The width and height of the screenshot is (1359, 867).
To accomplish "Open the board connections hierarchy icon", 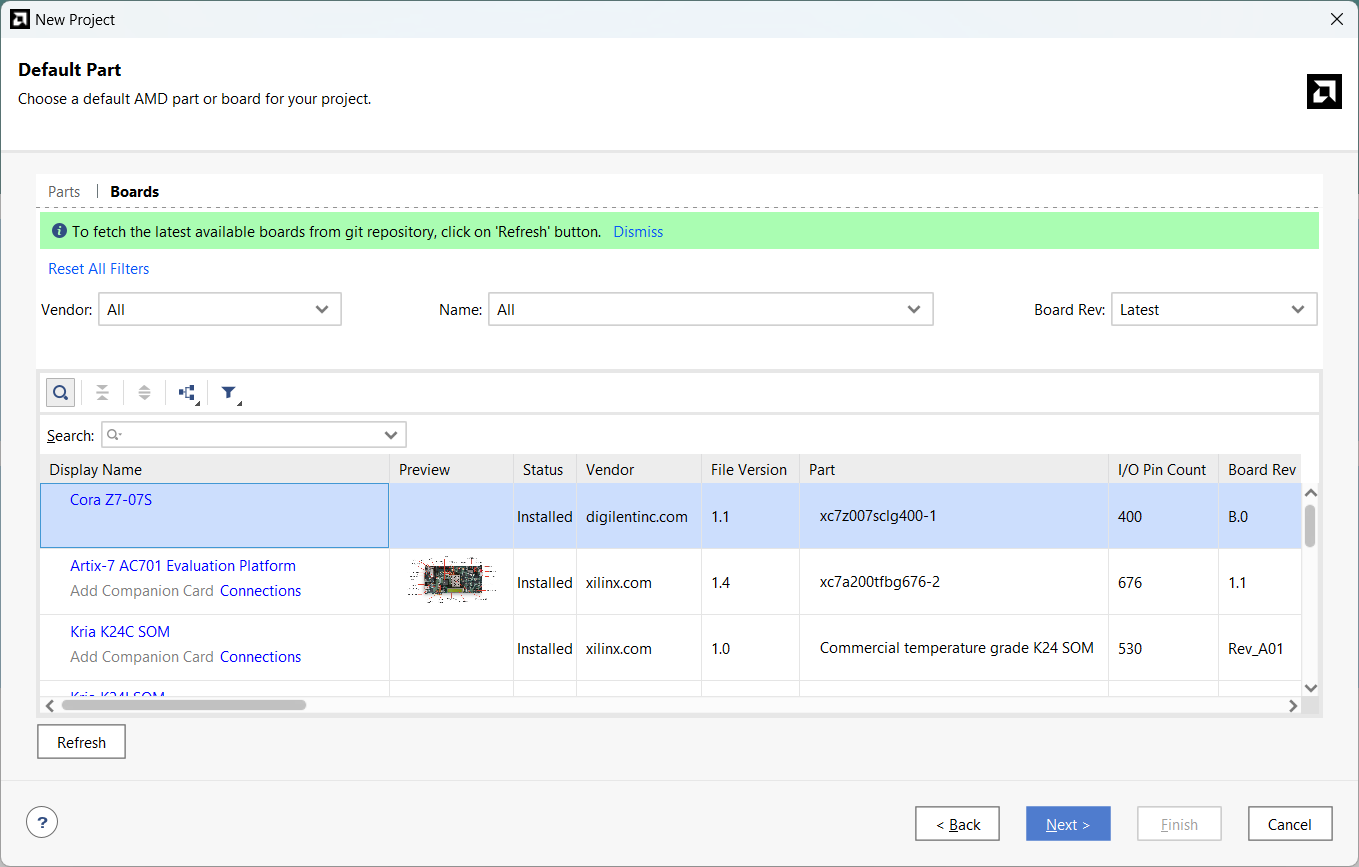I will pyautogui.click(x=188, y=393).
